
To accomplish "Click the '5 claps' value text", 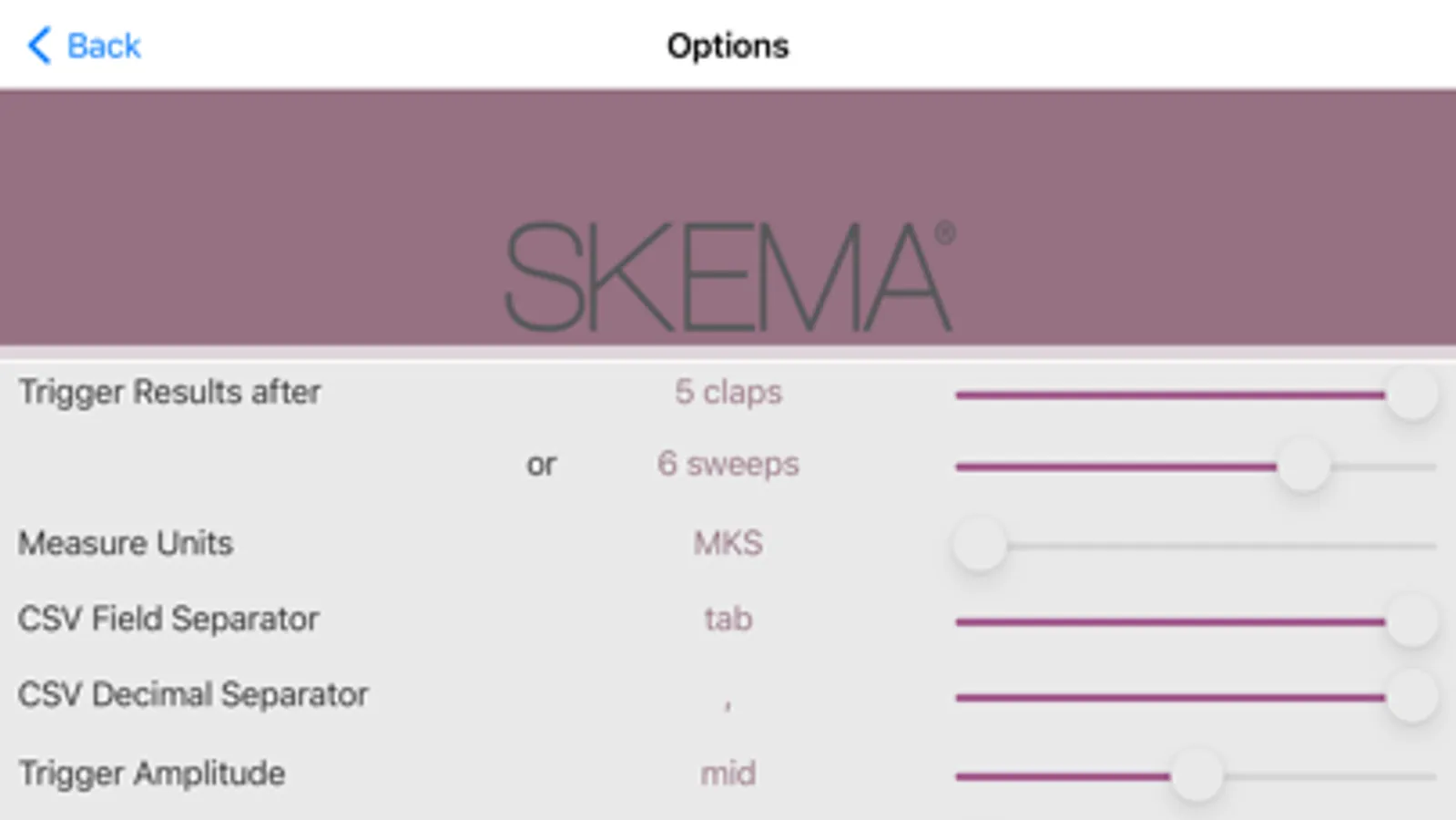I will (728, 392).
